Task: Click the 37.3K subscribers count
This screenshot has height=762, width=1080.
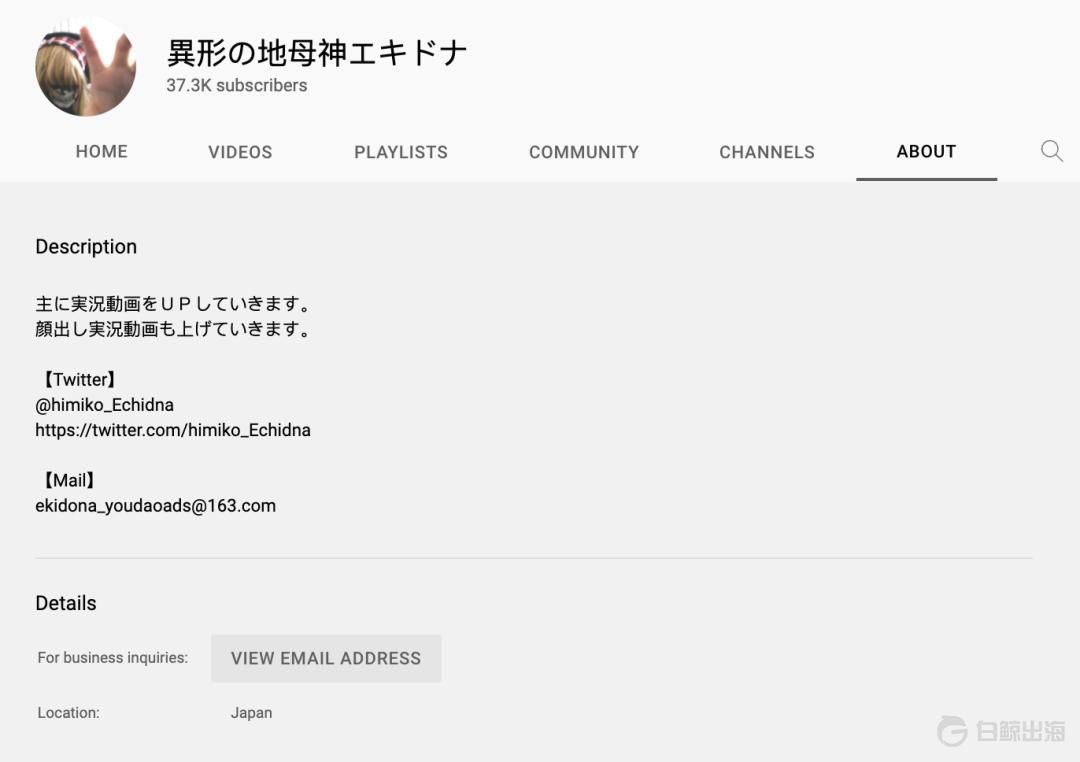Action: pos(237,86)
